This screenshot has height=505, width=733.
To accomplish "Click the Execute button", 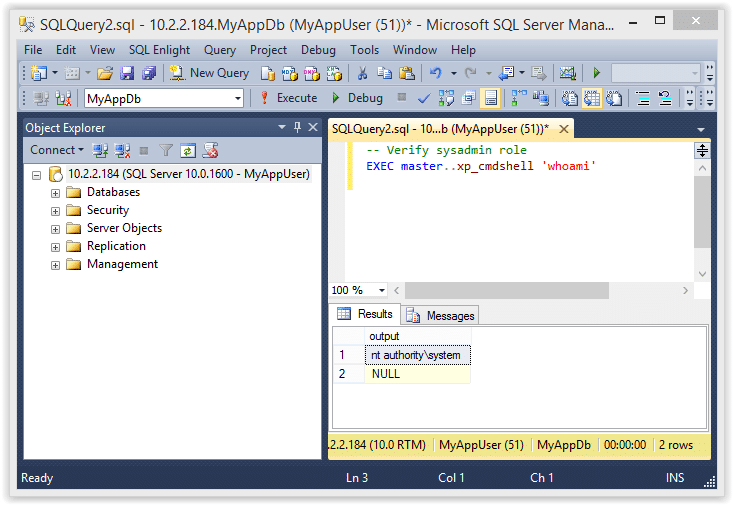I will click(288, 98).
